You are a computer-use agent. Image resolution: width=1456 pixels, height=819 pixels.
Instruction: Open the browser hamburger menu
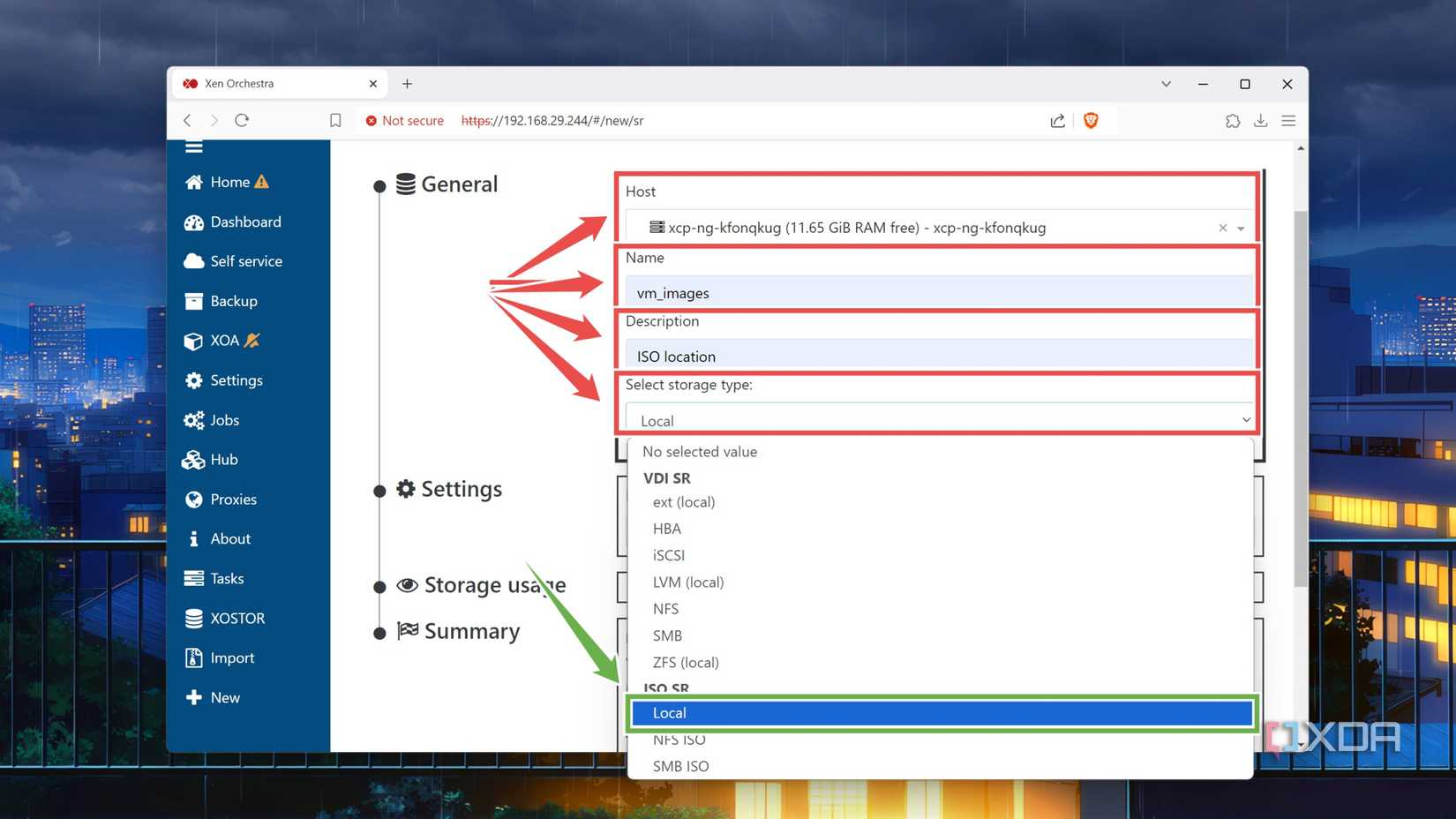pyautogui.click(x=1288, y=120)
